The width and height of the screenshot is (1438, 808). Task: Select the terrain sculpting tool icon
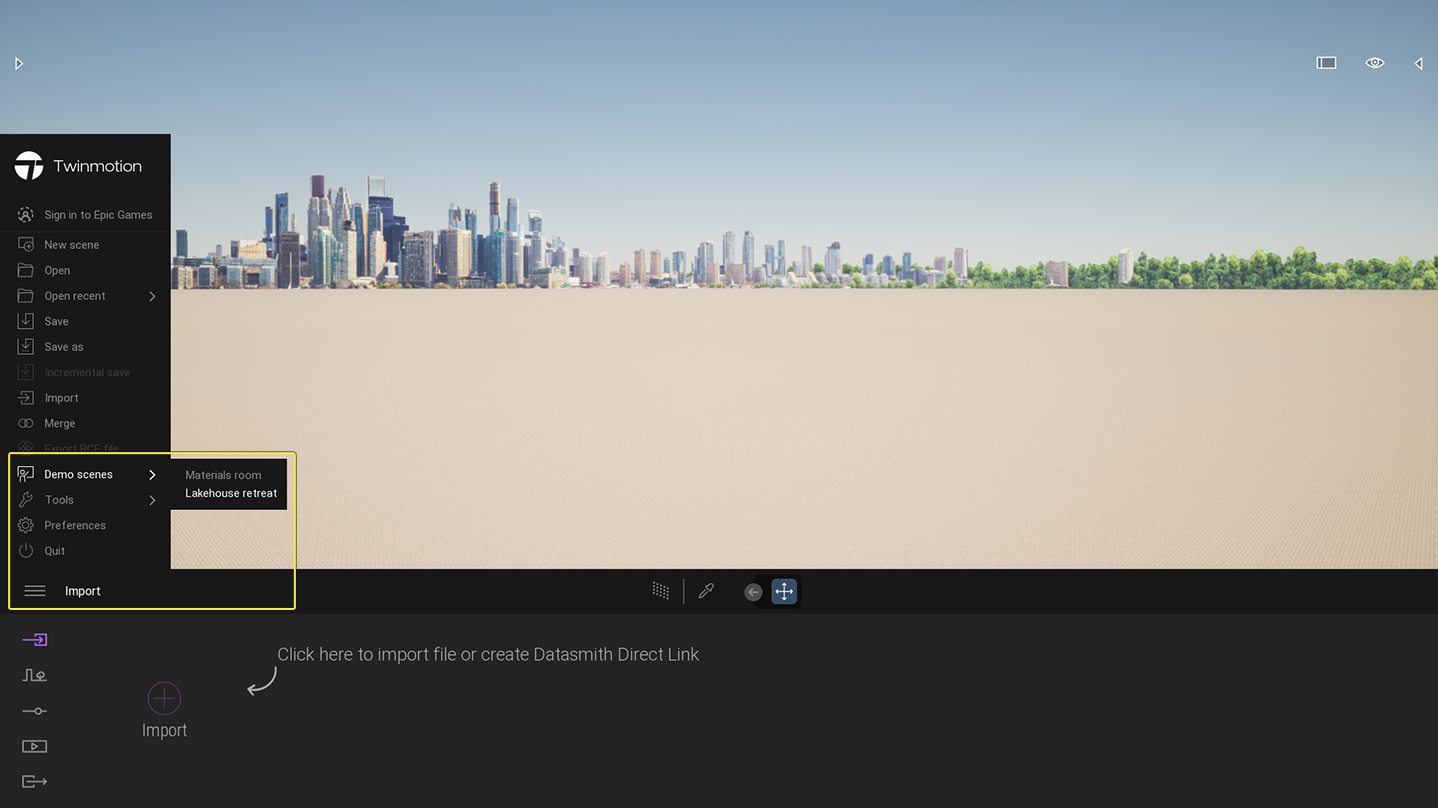coord(34,675)
